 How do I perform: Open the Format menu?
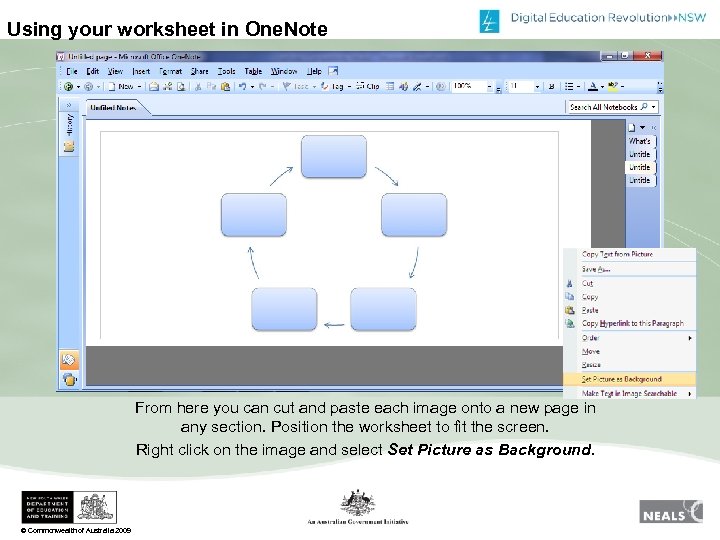[x=170, y=71]
